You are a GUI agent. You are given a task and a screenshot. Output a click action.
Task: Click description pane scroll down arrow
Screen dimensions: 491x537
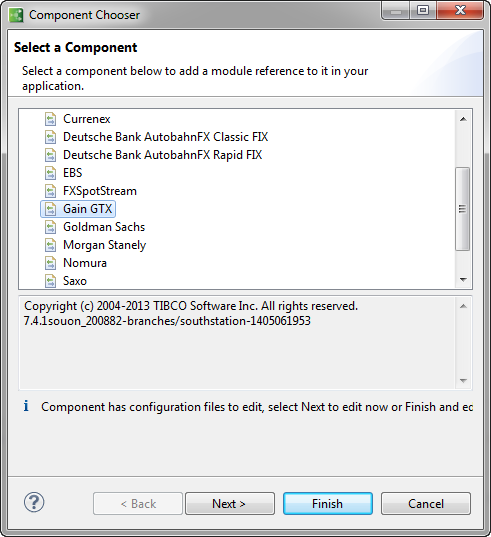coord(463,380)
